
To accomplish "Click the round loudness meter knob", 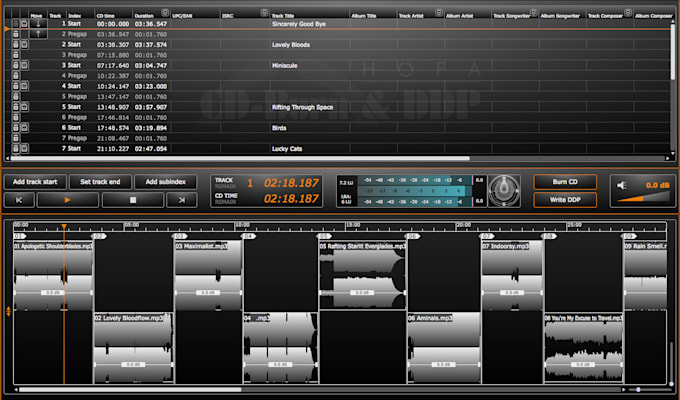I will coord(506,190).
